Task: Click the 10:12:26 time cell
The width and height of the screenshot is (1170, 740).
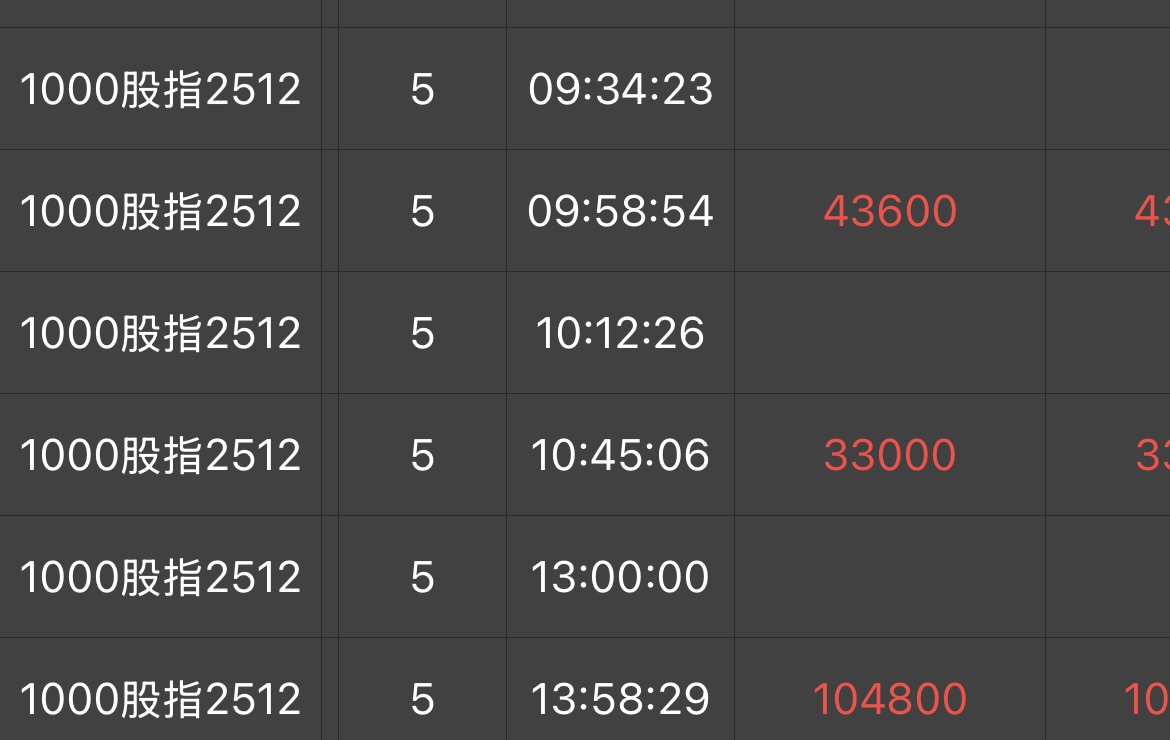Action: point(620,333)
